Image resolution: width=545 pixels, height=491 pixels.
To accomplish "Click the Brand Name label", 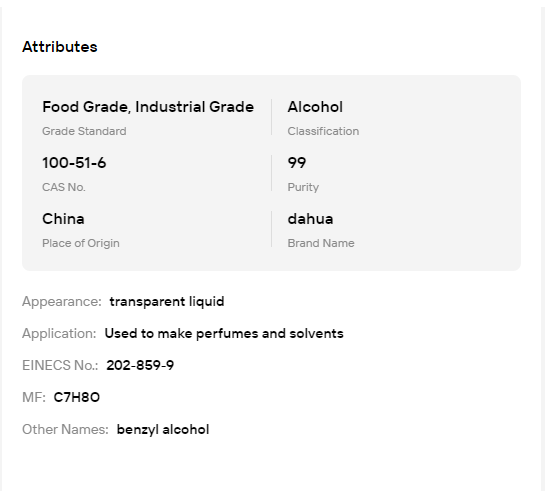I will [x=321, y=243].
